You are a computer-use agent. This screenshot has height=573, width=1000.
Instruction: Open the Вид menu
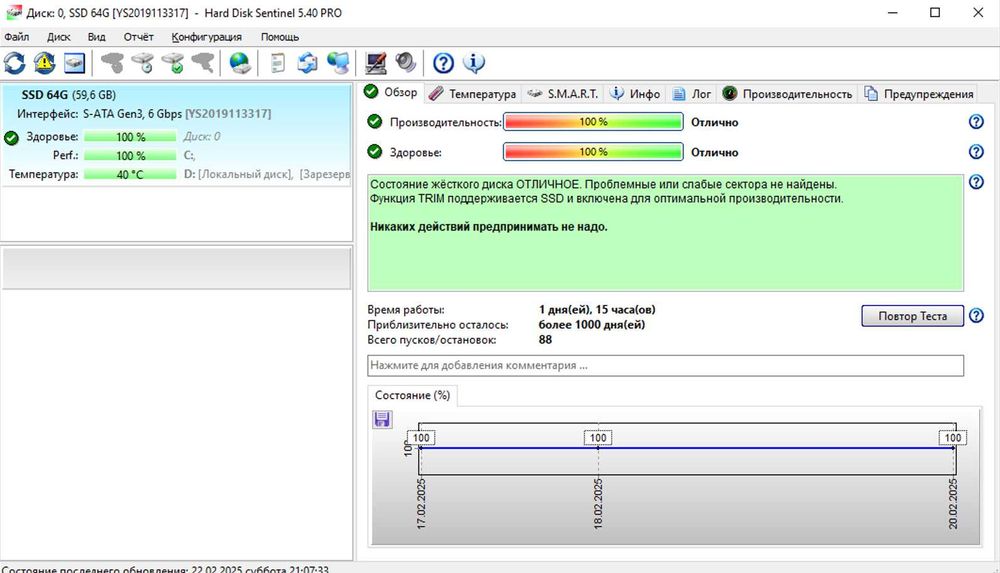pos(96,37)
